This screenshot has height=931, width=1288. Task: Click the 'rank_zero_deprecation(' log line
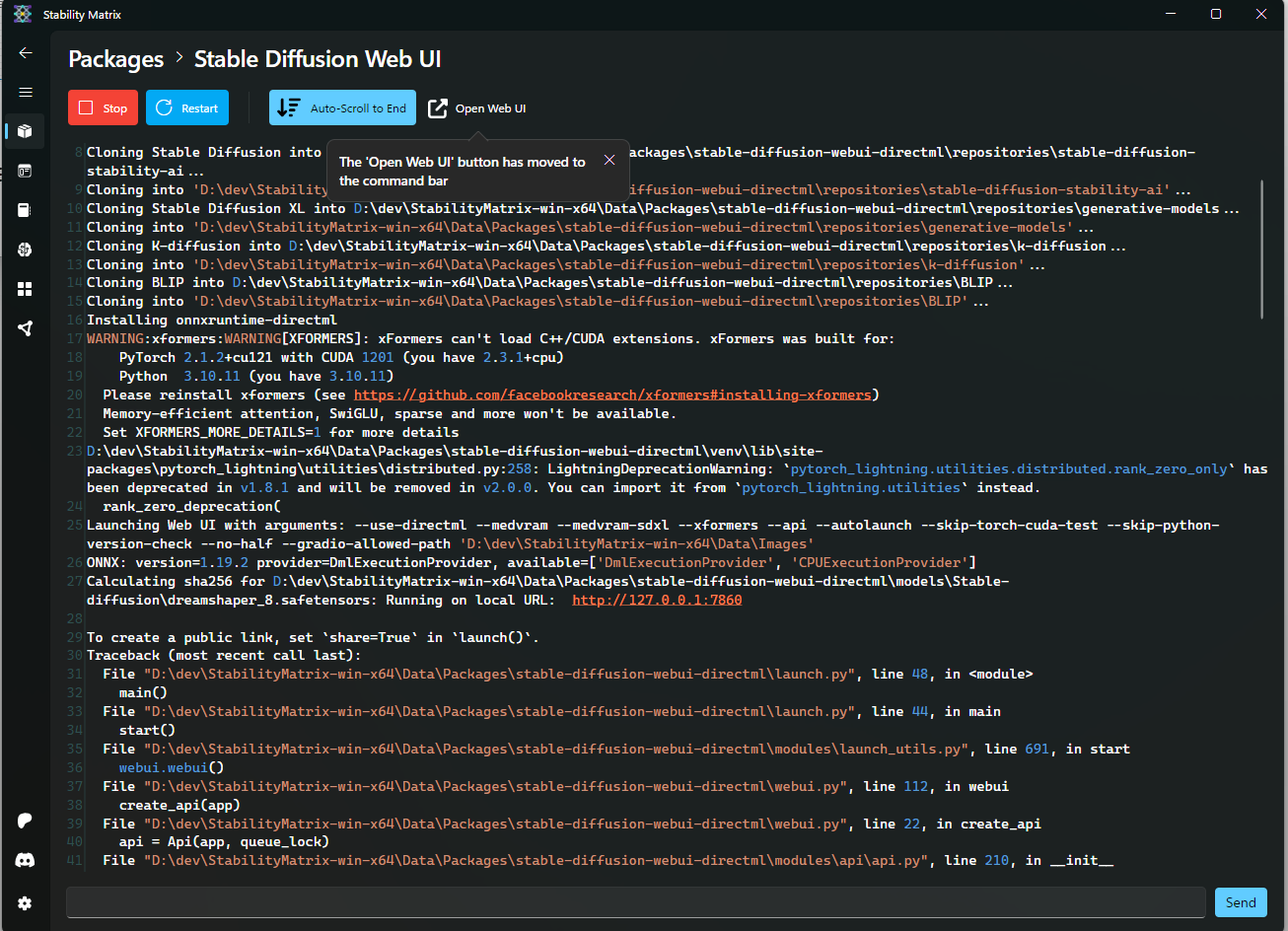[x=191, y=506]
